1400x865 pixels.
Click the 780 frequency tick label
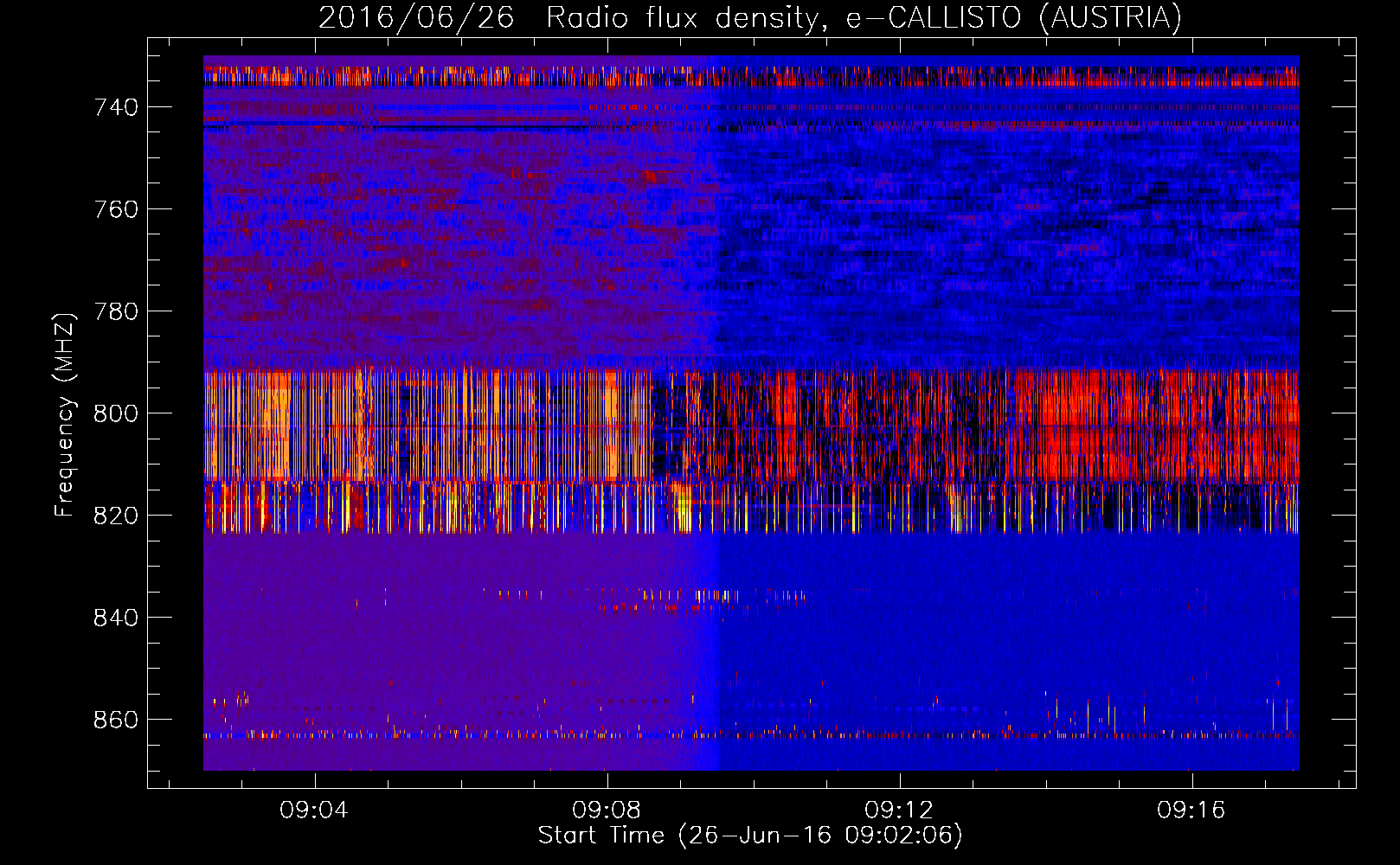116,311
